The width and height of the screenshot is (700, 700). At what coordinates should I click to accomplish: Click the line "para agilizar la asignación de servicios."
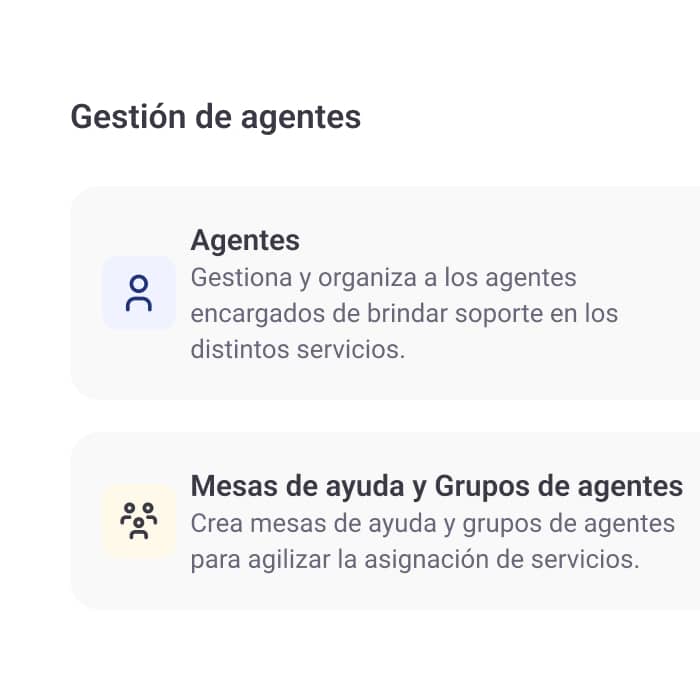point(414,559)
